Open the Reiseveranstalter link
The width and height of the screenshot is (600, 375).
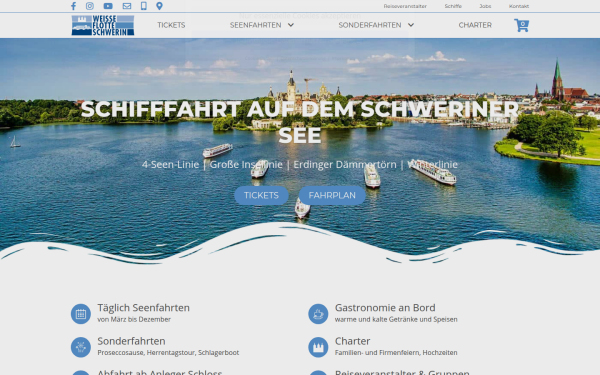[x=405, y=6]
